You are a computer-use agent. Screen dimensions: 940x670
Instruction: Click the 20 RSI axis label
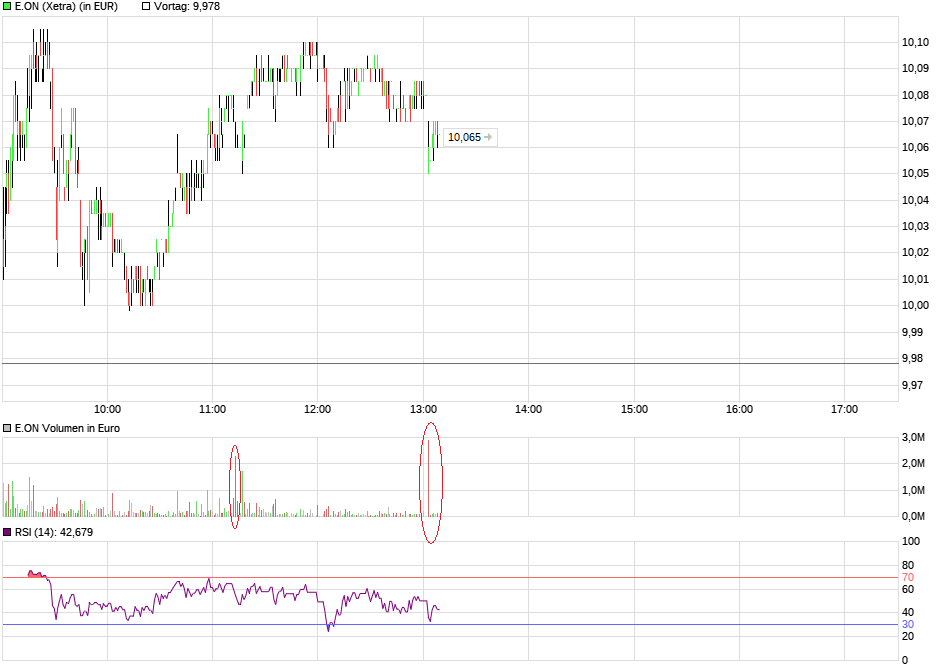tap(908, 636)
